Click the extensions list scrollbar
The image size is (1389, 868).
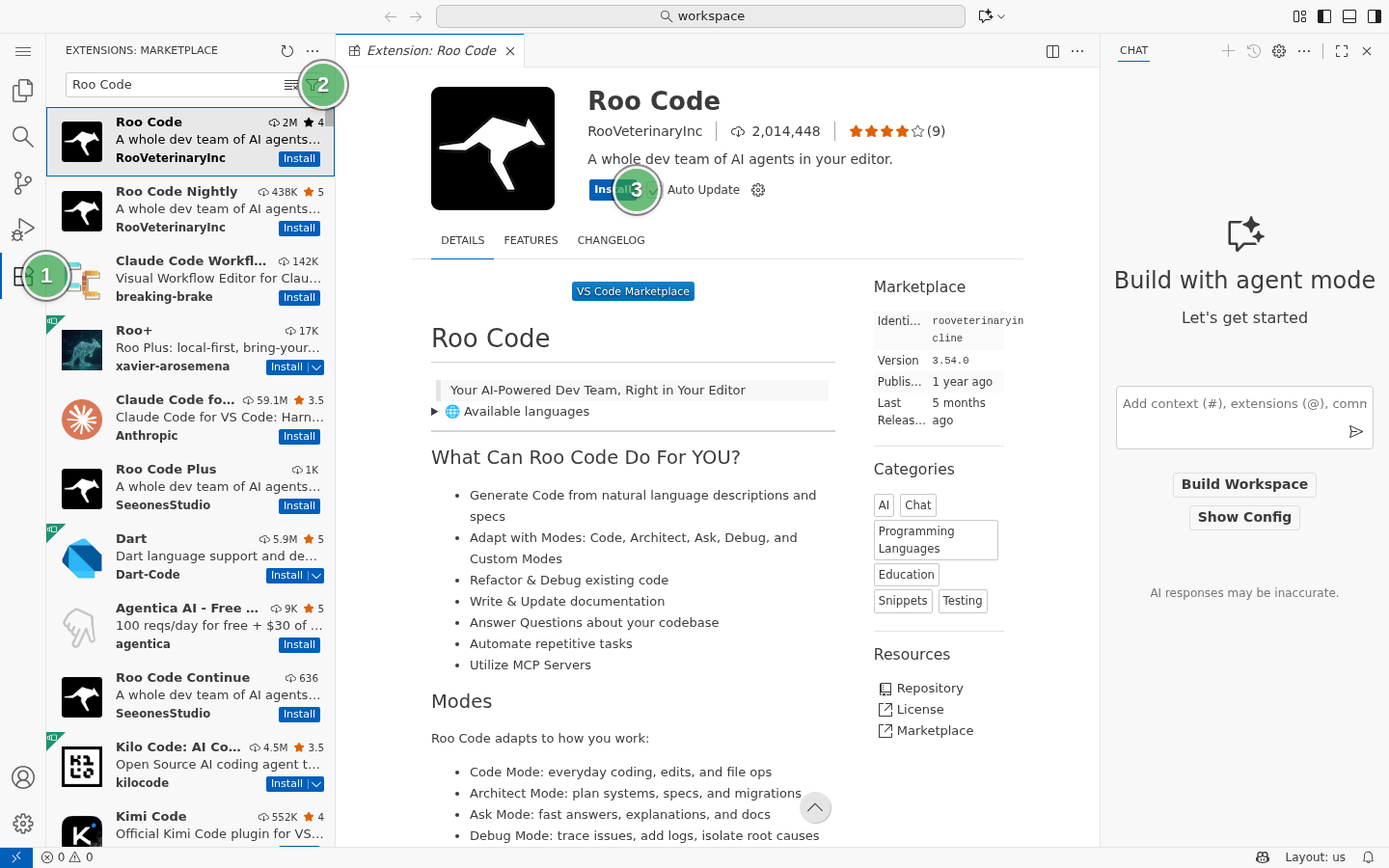pos(330,119)
